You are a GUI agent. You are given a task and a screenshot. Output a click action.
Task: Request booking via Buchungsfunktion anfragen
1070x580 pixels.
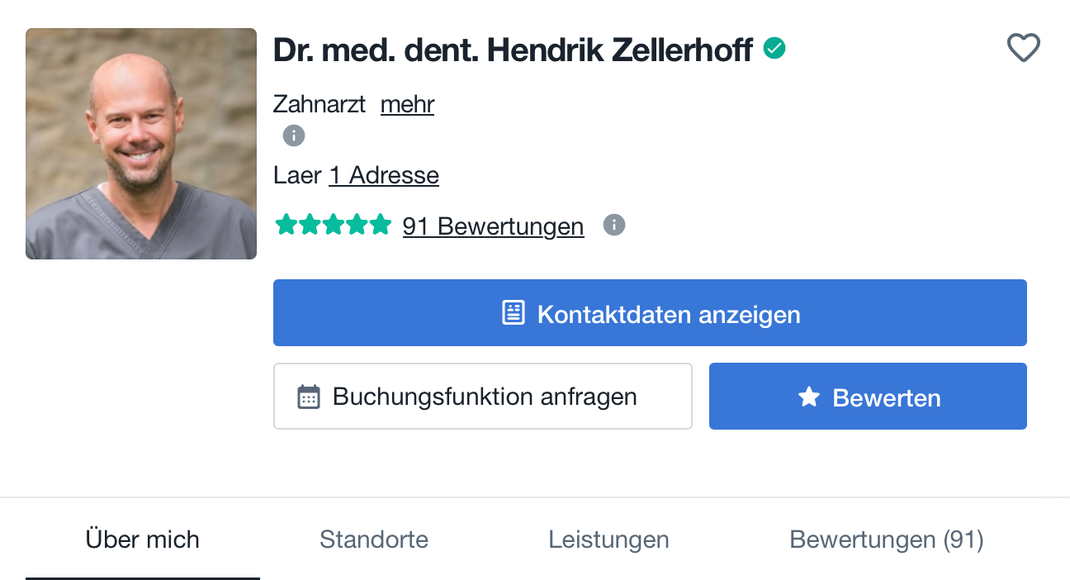[x=482, y=396]
